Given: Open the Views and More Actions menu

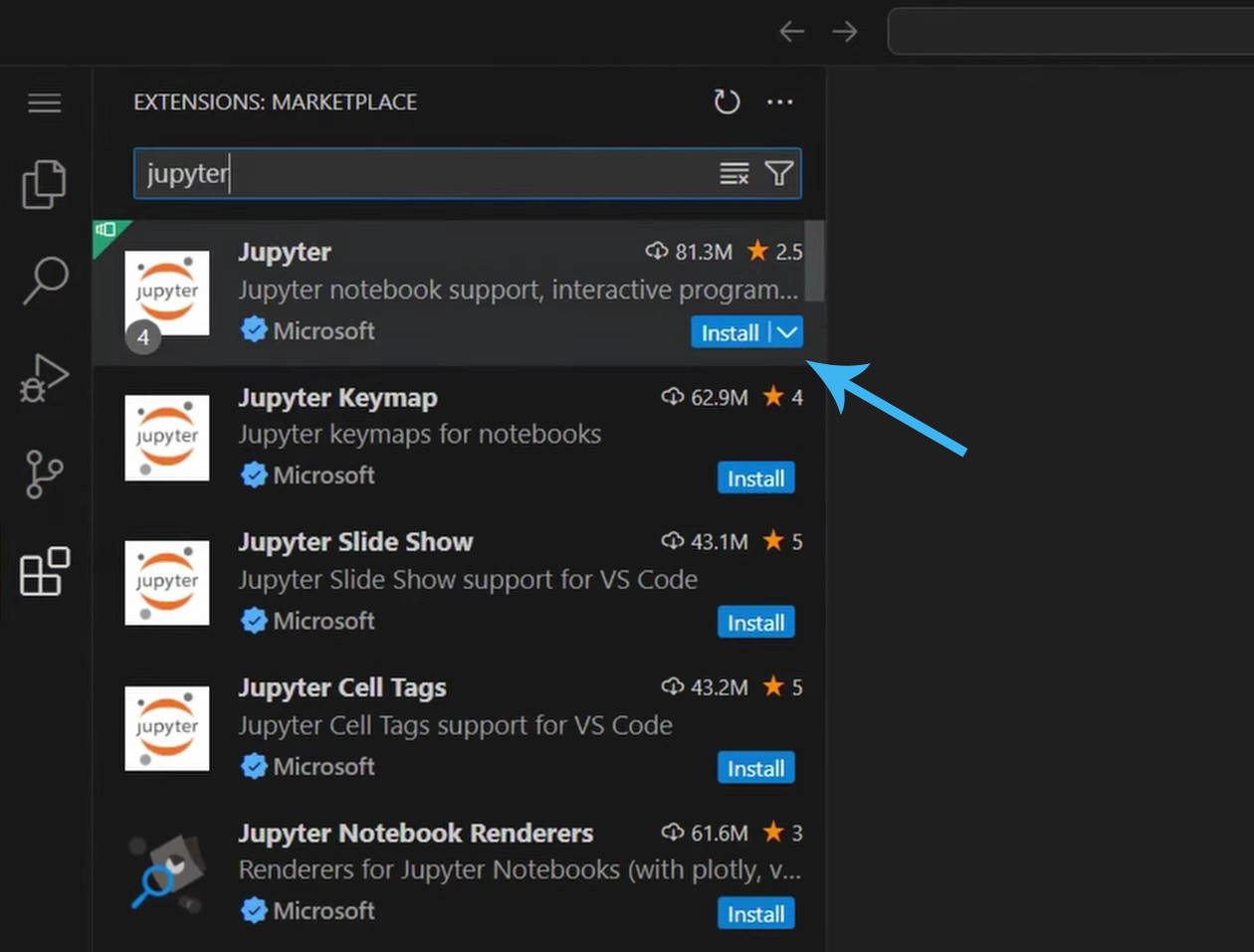Looking at the screenshot, I should pyautogui.click(x=780, y=102).
